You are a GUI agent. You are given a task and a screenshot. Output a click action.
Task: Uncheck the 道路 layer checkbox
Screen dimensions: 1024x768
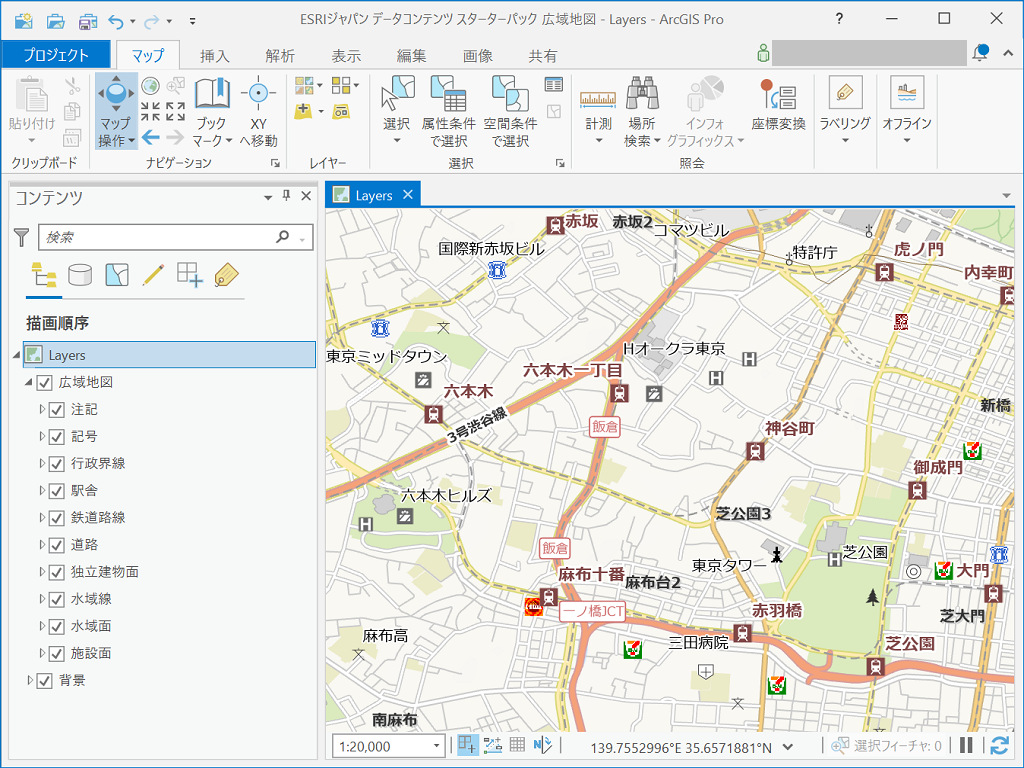point(57,545)
